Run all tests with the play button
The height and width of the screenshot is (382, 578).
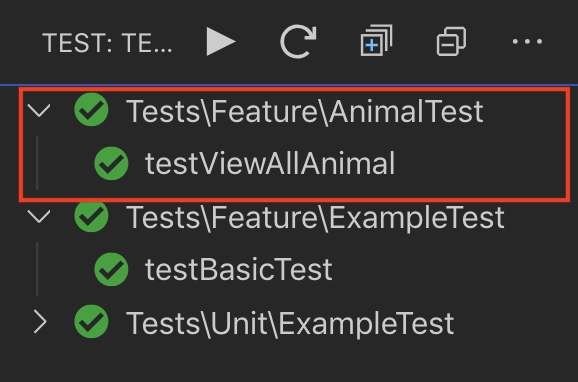tap(220, 41)
